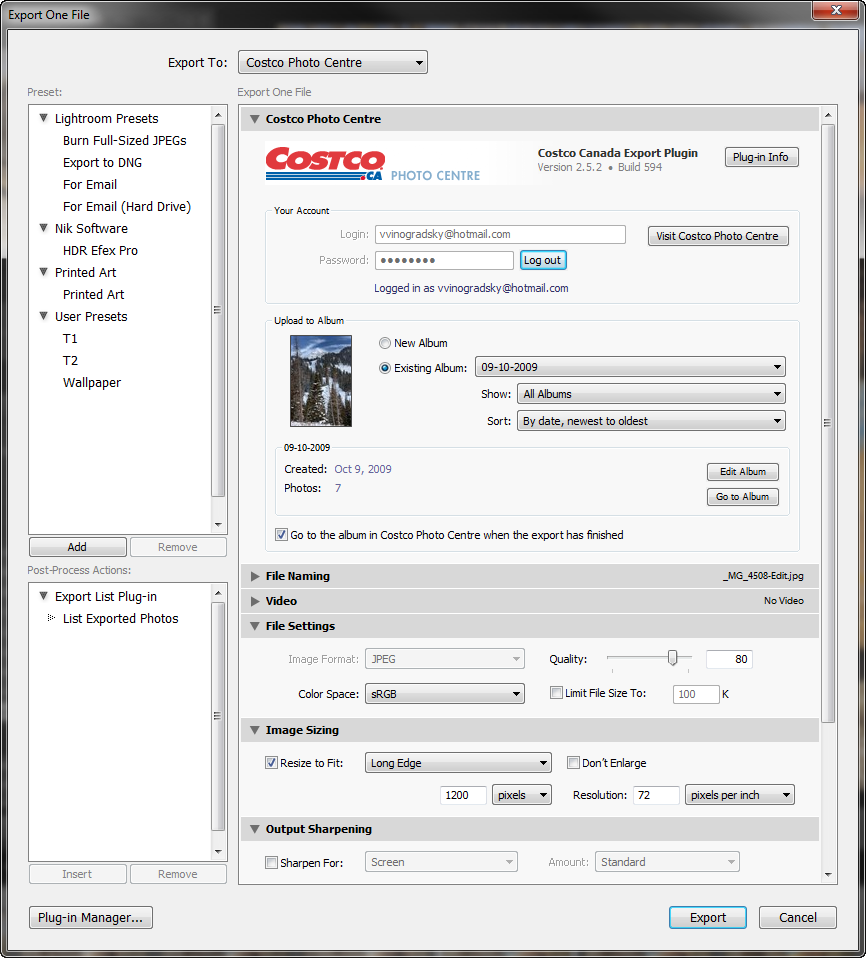This screenshot has width=866, height=958.
Task: Click the Resolution 72 field
Action: tap(656, 795)
